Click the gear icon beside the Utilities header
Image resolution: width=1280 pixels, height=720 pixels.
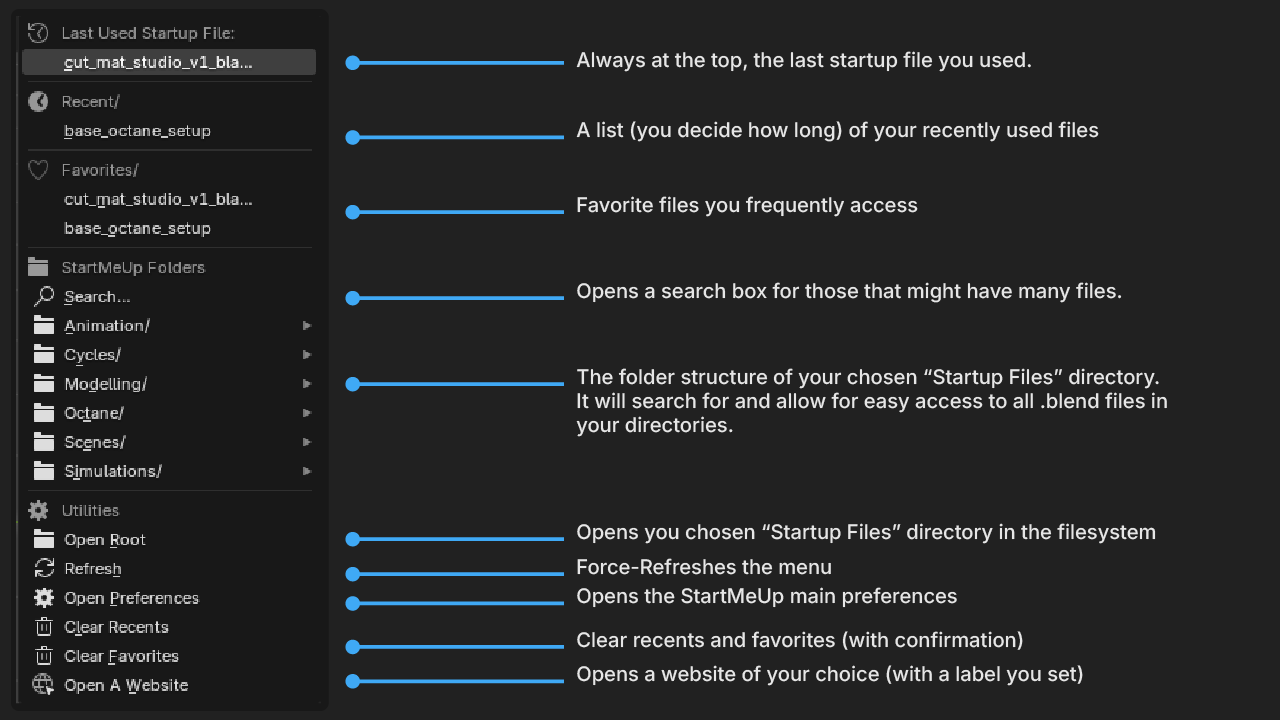point(38,510)
